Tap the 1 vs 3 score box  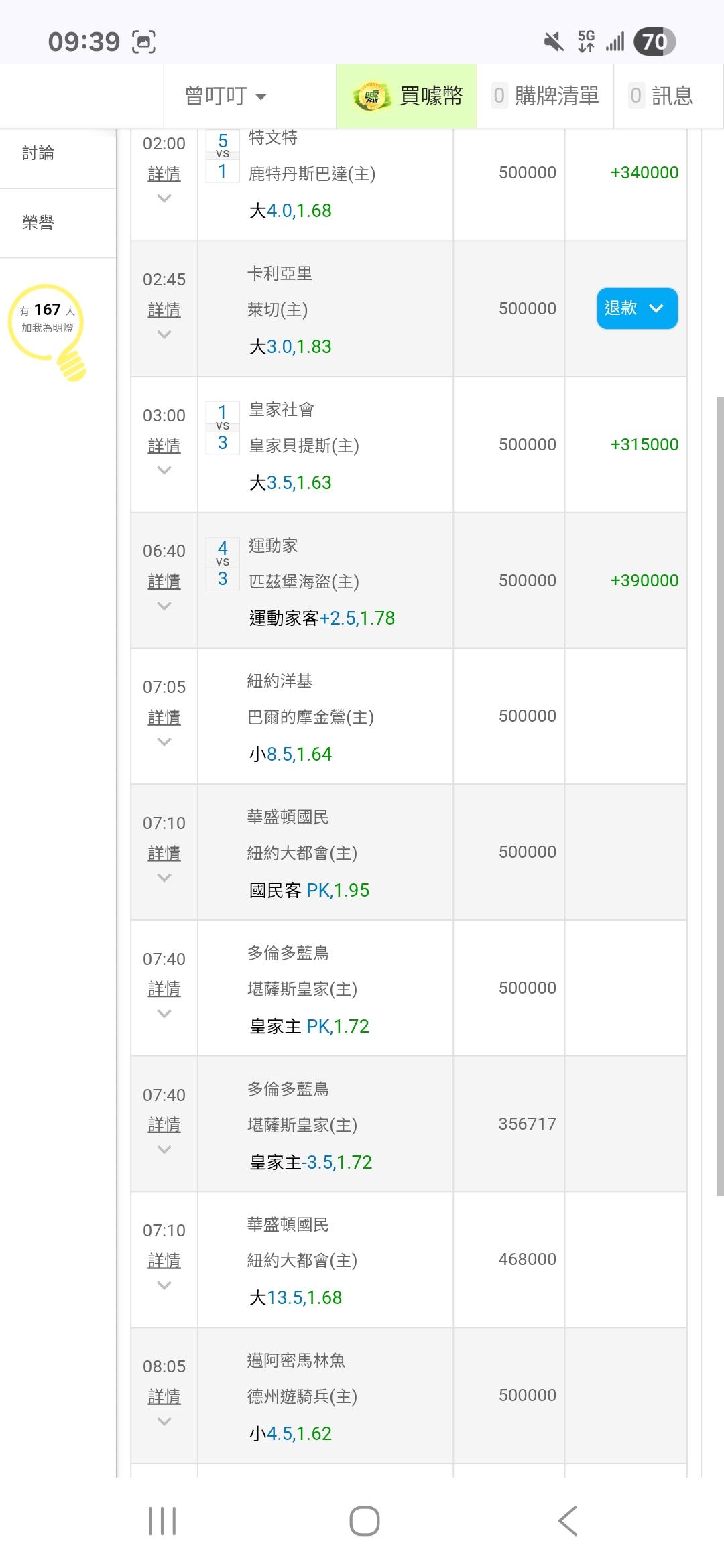[223, 428]
